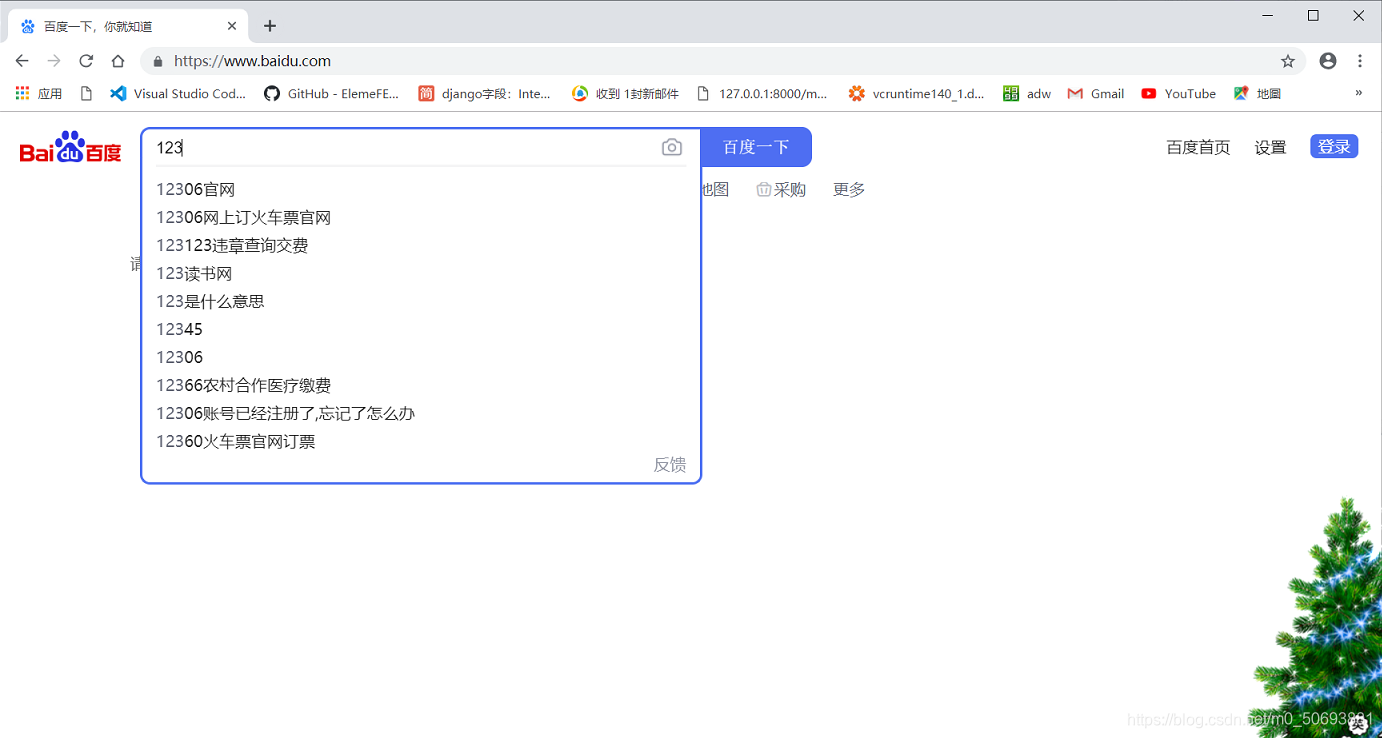
Task: Open a new tab with the plus button
Action: click(270, 26)
